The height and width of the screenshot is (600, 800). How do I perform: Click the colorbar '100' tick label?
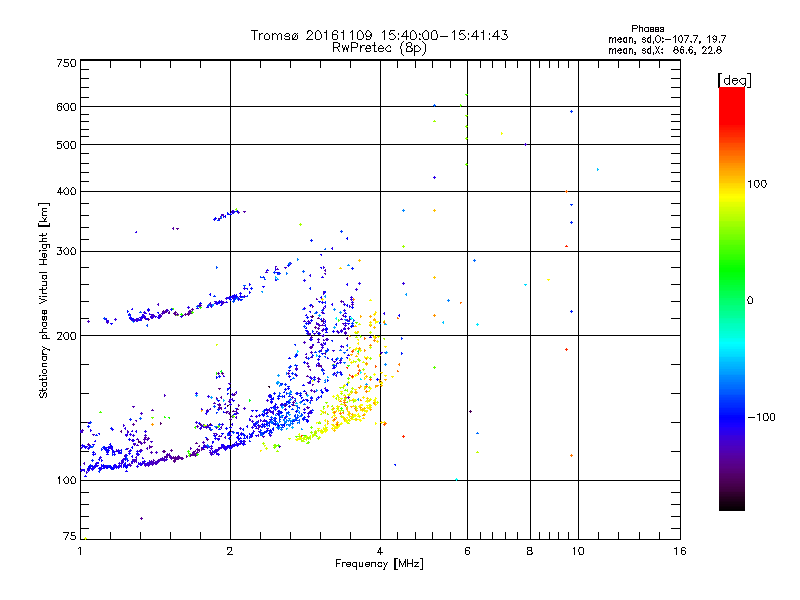[x=757, y=184]
